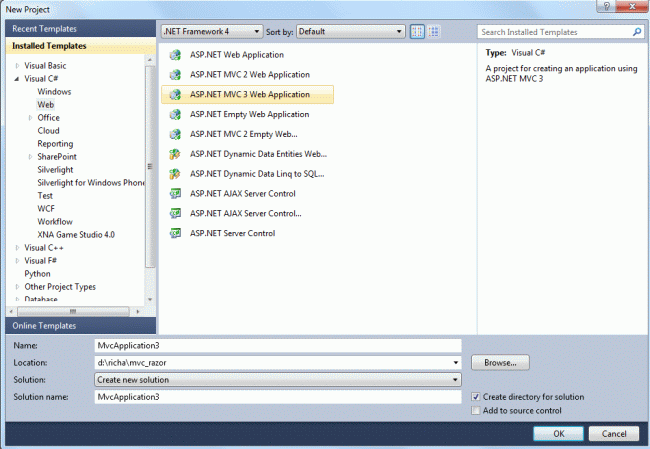Screen dimensions: 650x449
Task: Select ASP.NET Server Control template text
Action: [x=233, y=233]
